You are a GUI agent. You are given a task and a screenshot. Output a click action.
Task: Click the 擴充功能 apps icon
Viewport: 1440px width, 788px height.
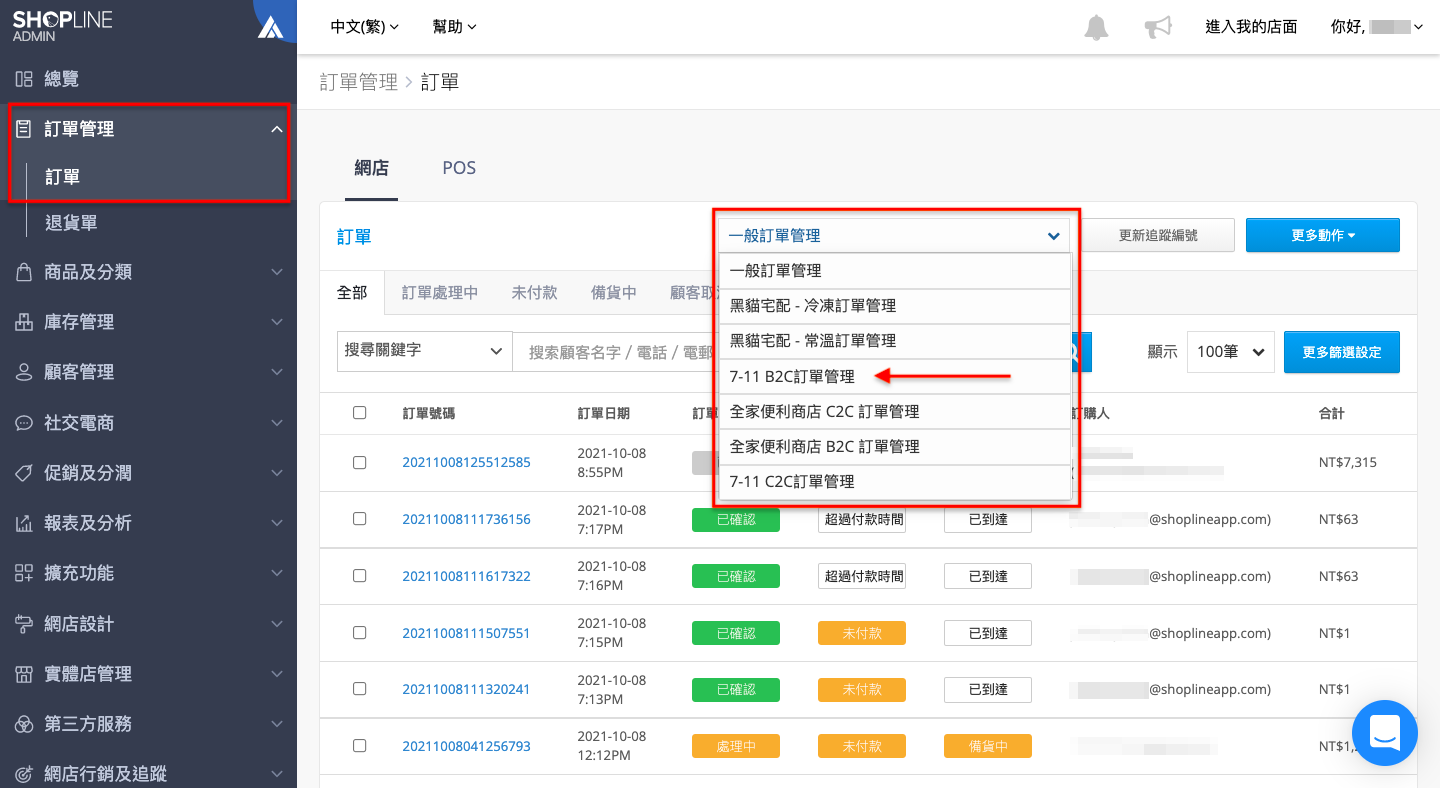24,573
